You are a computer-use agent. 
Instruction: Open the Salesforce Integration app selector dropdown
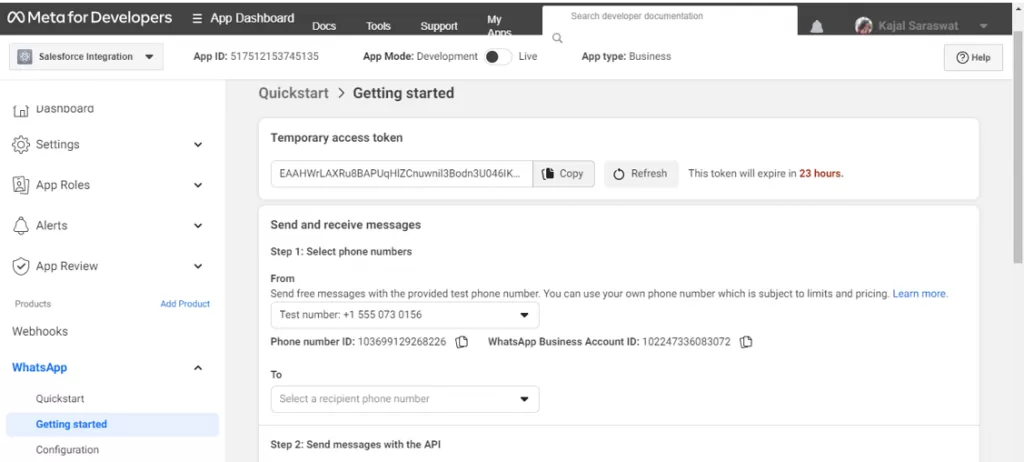click(86, 57)
